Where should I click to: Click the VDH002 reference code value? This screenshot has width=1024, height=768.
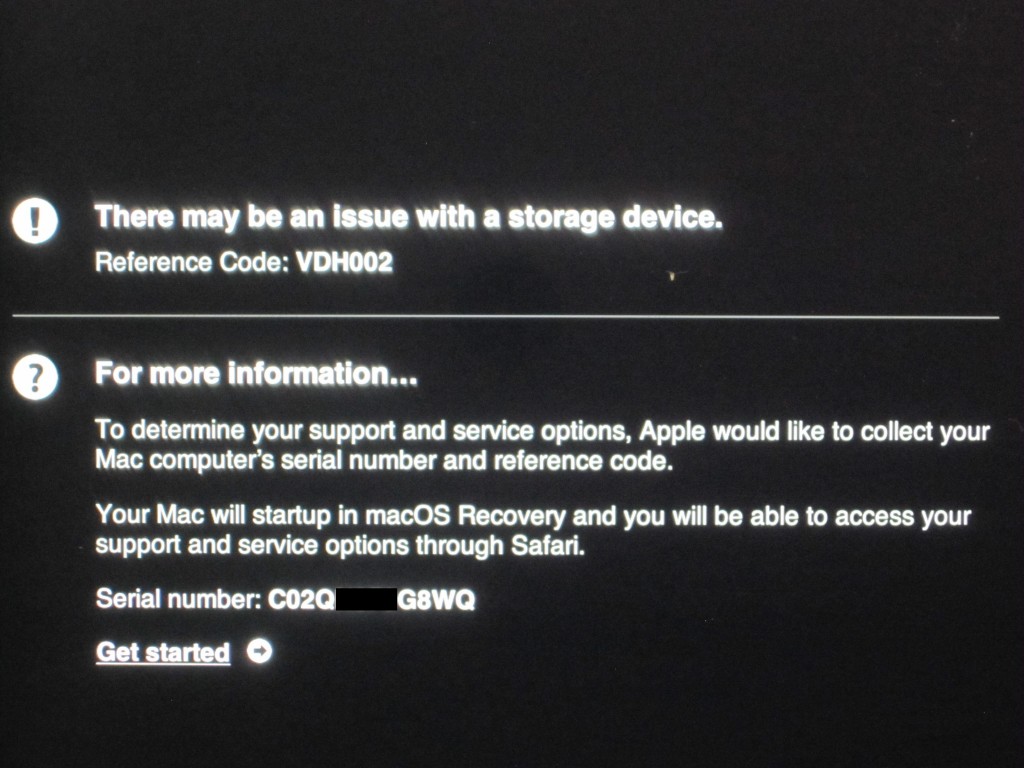(x=344, y=263)
